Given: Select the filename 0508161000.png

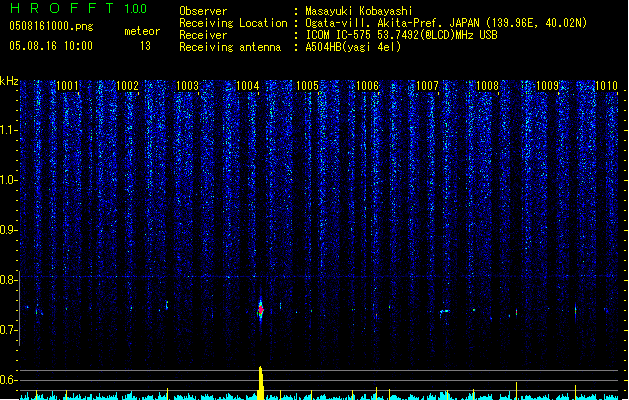Looking at the screenshot, I should 51,26.
